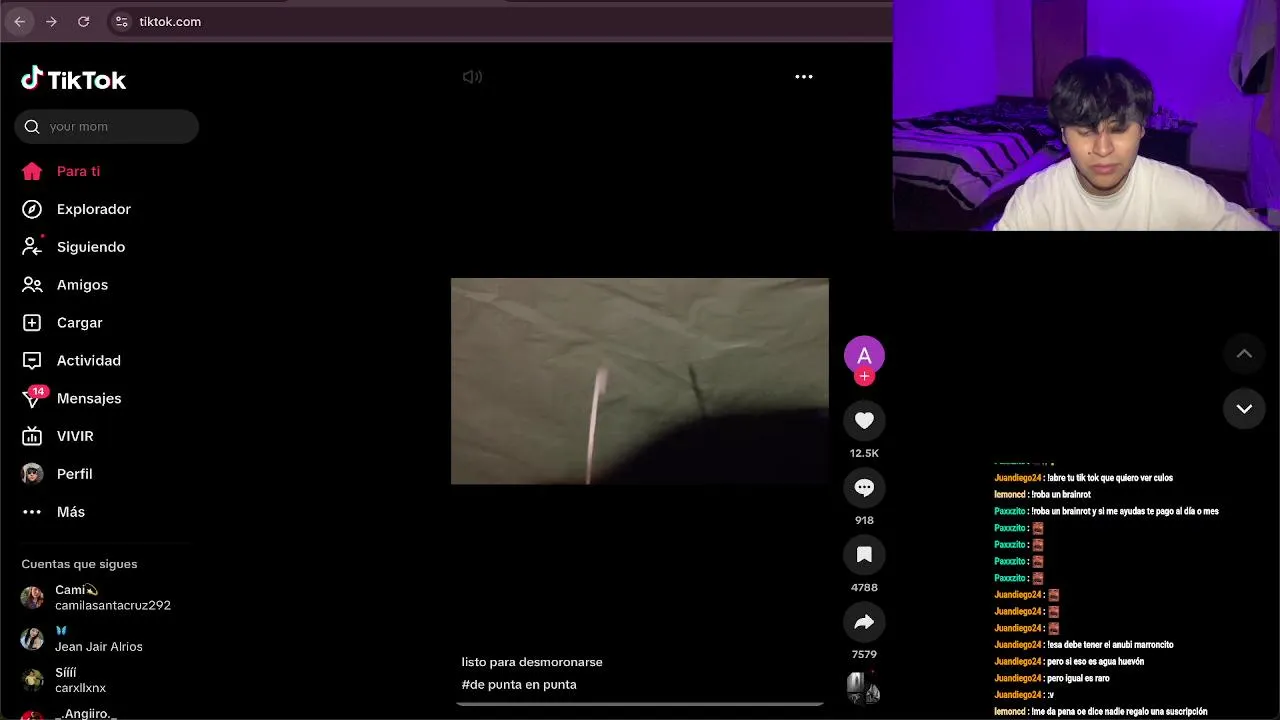Screen dimensions: 1280x720
Task: Click the Para ti house icon
Action: [x=32, y=171]
